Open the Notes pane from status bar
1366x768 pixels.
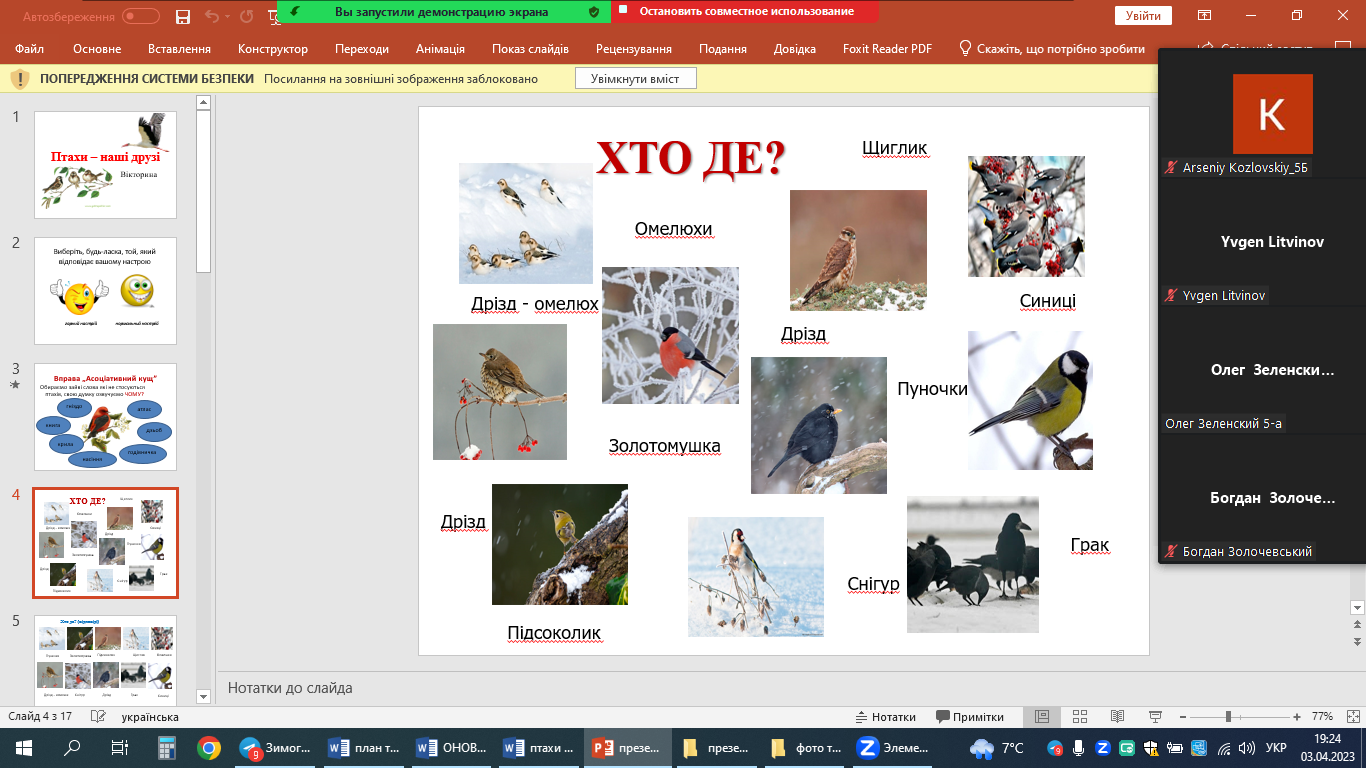coord(885,717)
